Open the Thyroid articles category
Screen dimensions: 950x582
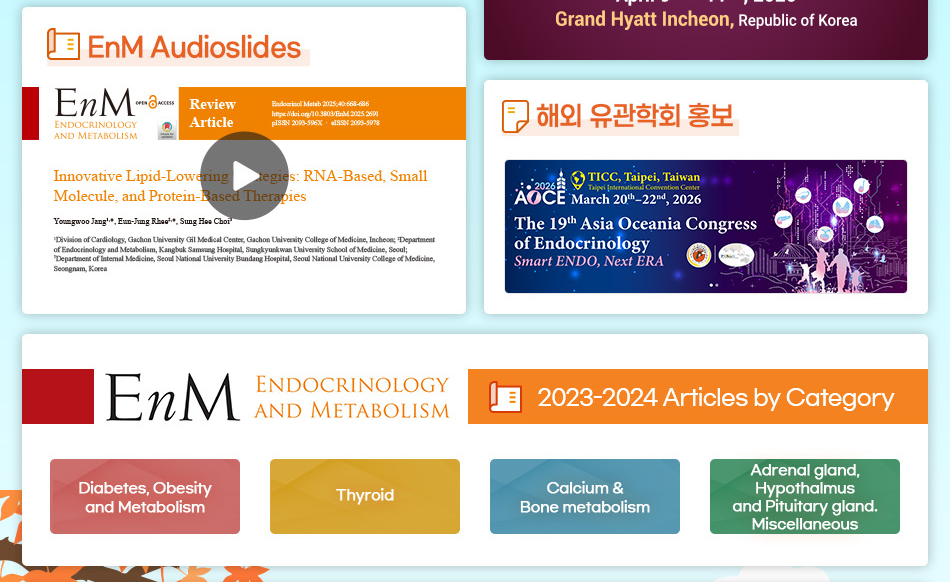[x=365, y=497]
